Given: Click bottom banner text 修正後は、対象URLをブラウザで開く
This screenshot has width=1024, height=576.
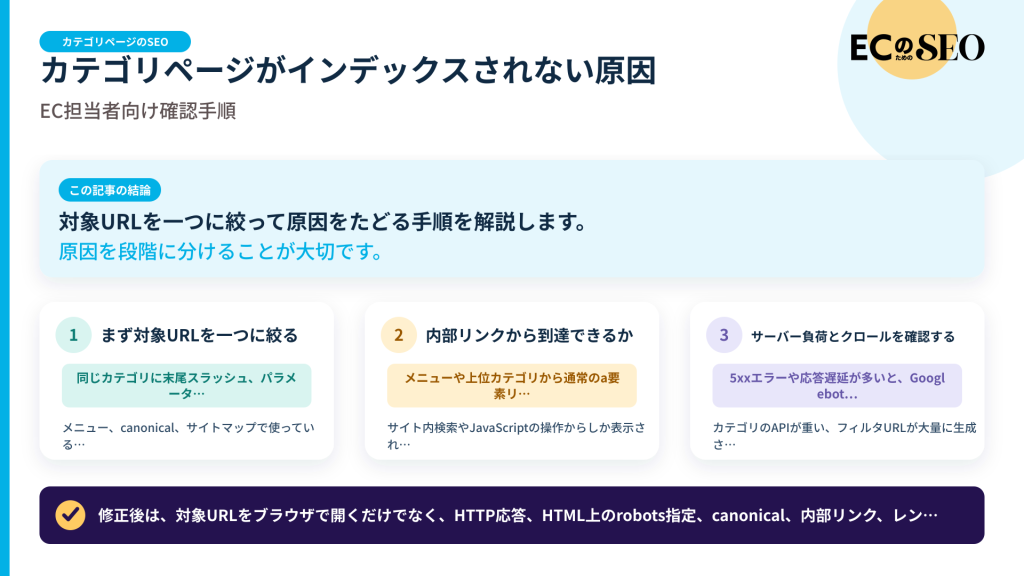Looking at the screenshot, I should pos(518,515).
